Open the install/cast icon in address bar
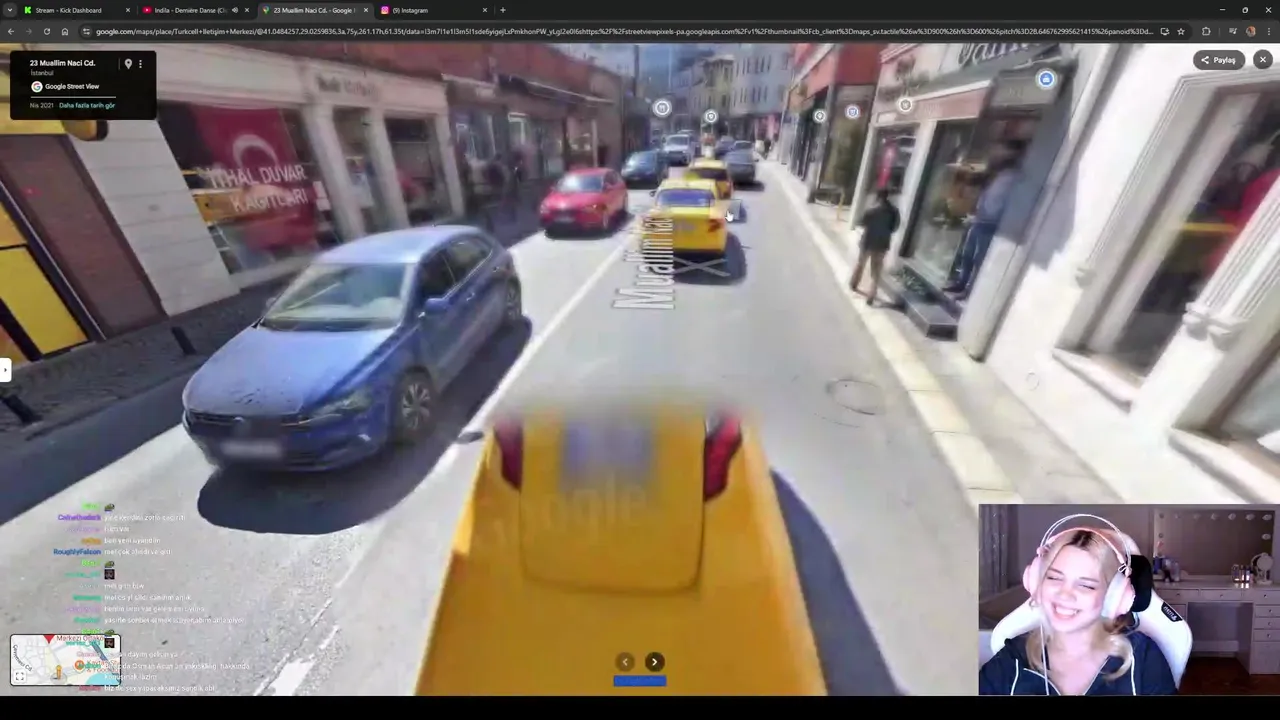This screenshot has width=1280, height=720. pos(1164,31)
